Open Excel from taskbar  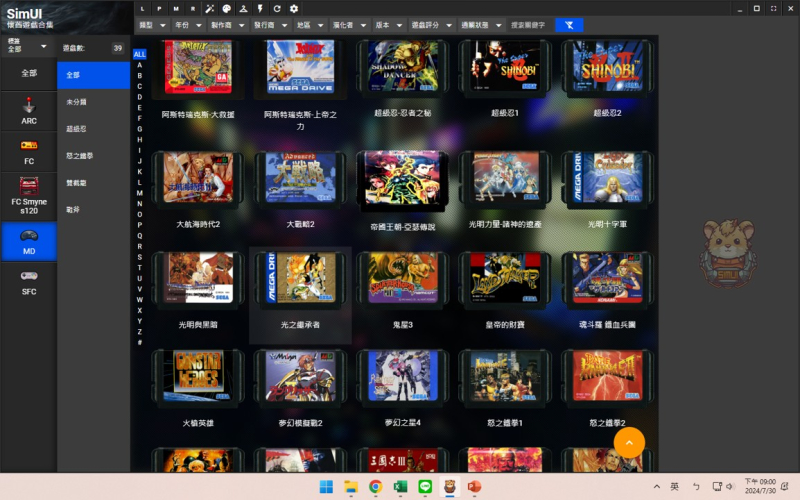pyautogui.click(x=400, y=487)
